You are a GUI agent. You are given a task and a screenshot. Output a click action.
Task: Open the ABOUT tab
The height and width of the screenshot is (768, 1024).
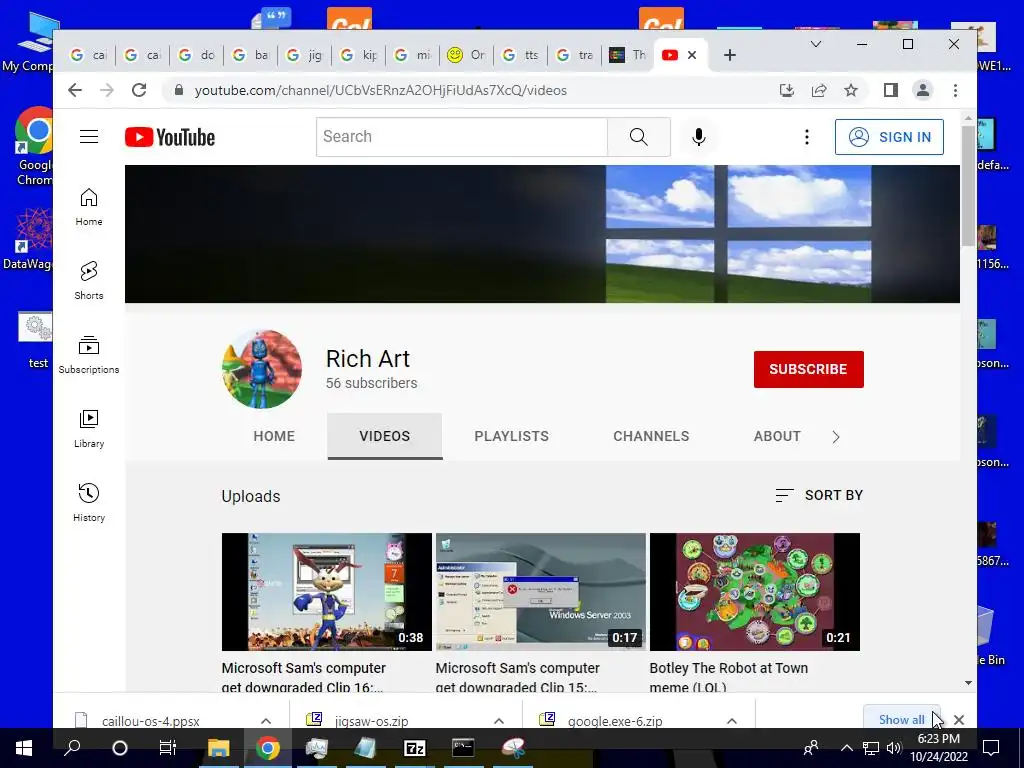pyautogui.click(x=777, y=436)
